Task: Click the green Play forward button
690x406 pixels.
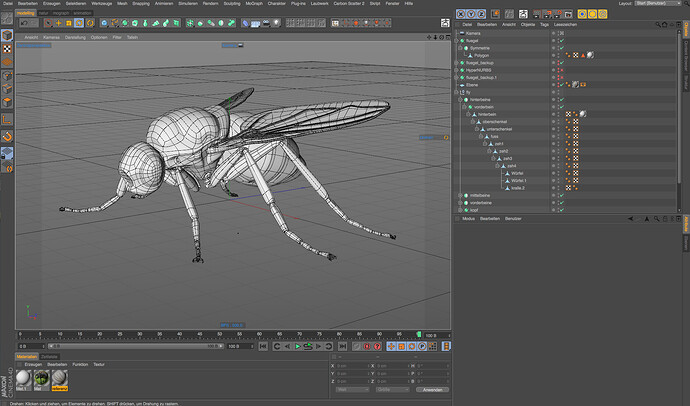Action: coord(297,347)
